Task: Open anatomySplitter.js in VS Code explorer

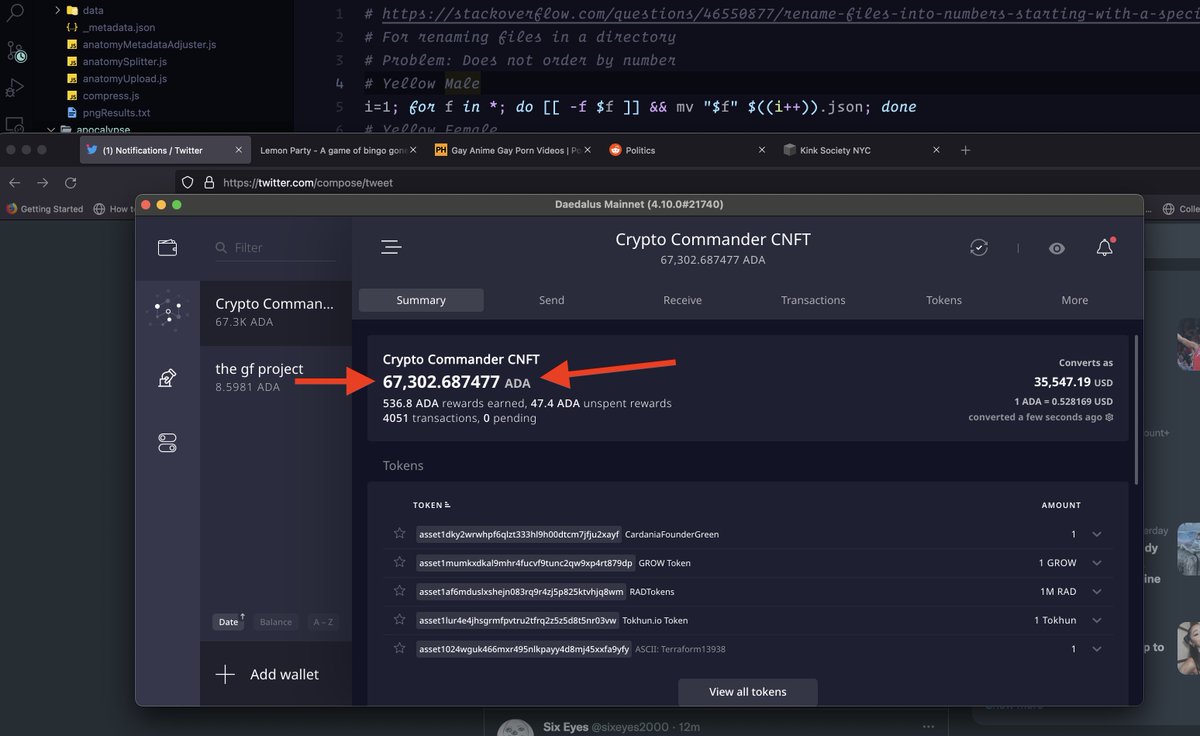Action: point(124,62)
